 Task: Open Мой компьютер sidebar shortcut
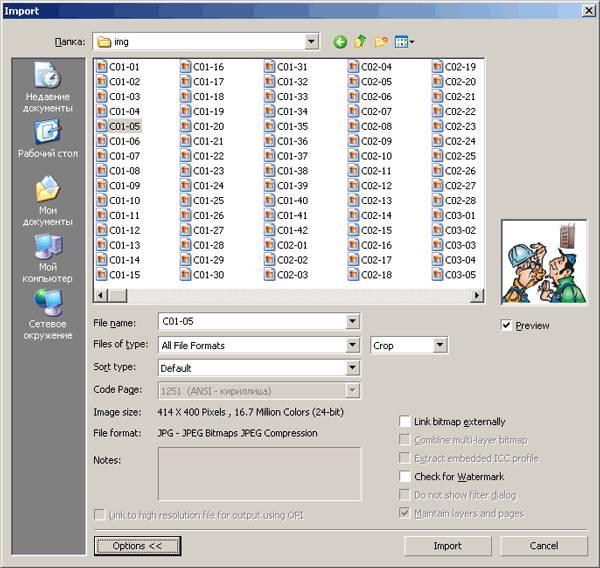[x=47, y=258]
